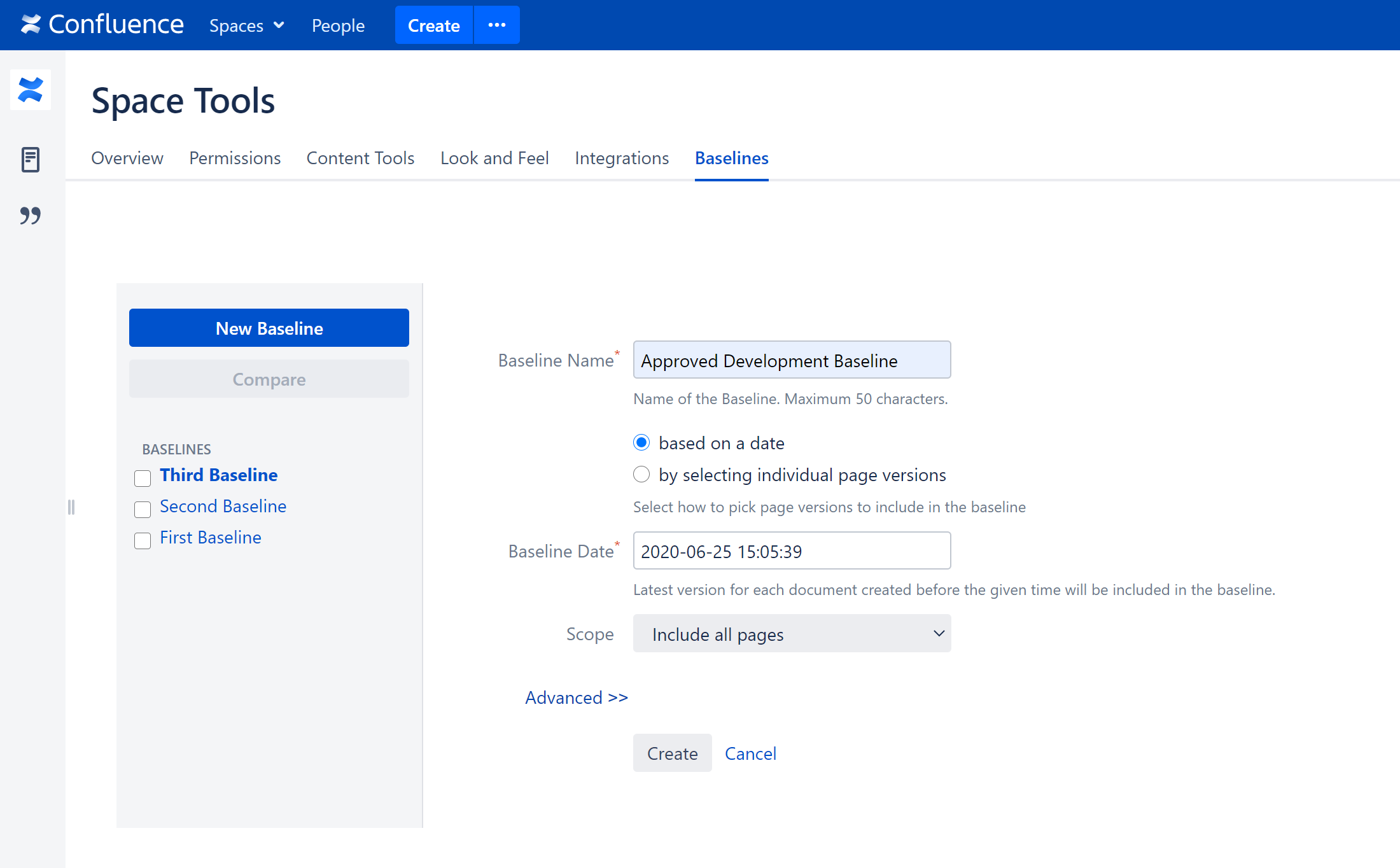This screenshot has height=868, width=1400.
Task: Open the Blog quote icon in sidebar
Action: tap(31, 216)
